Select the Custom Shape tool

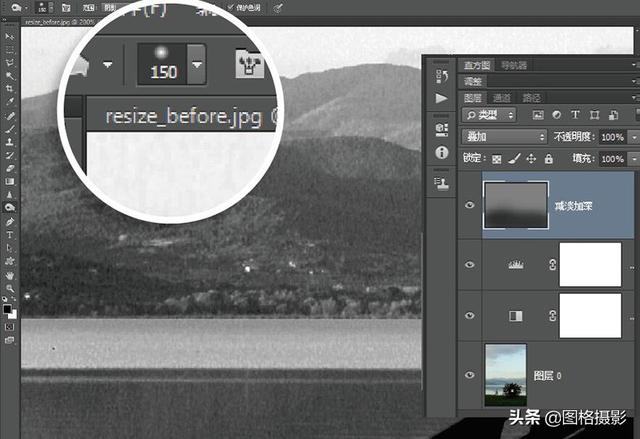pyautogui.click(x=9, y=261)
